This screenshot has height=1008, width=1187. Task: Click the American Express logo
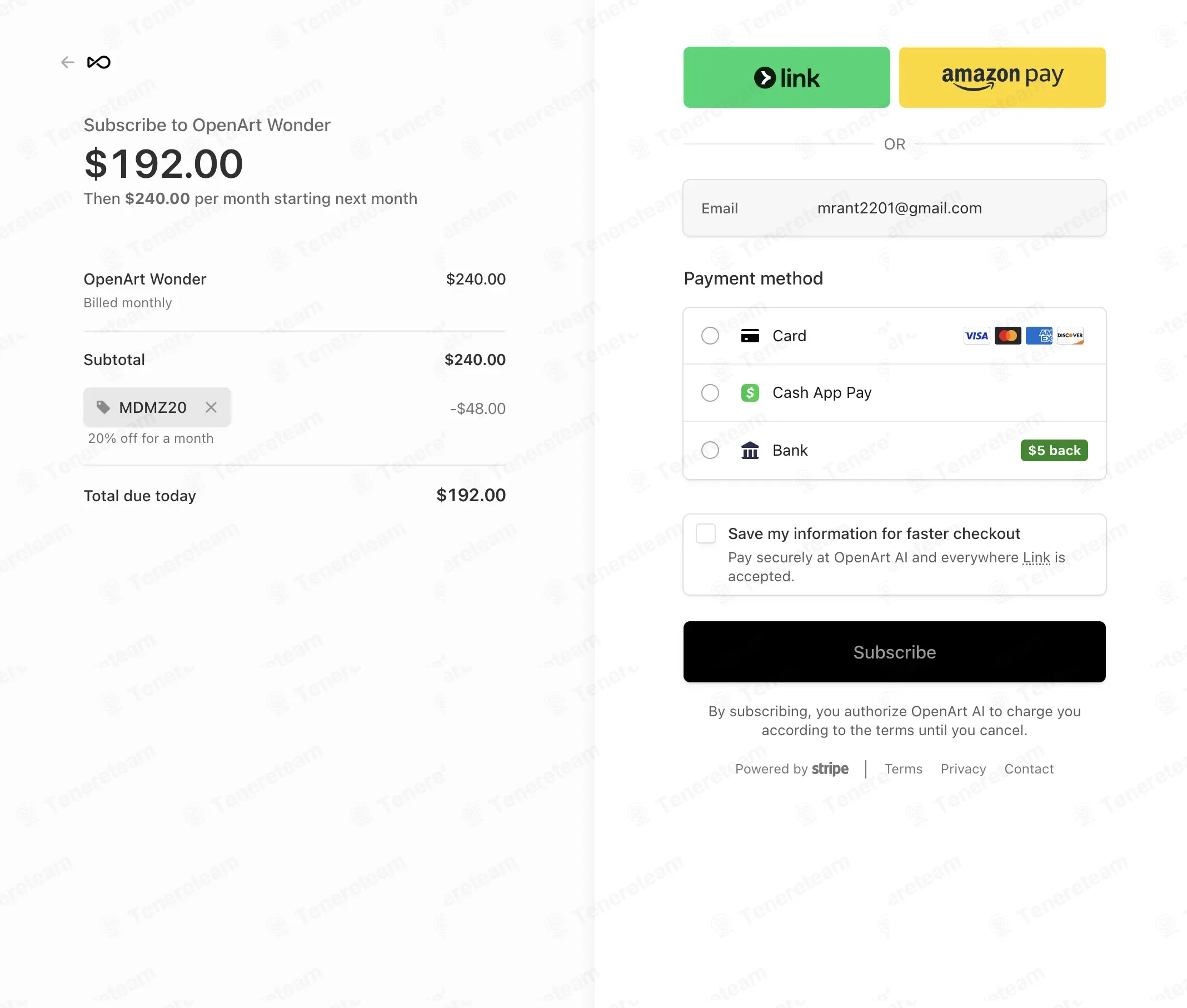(x=1039, y=336)
